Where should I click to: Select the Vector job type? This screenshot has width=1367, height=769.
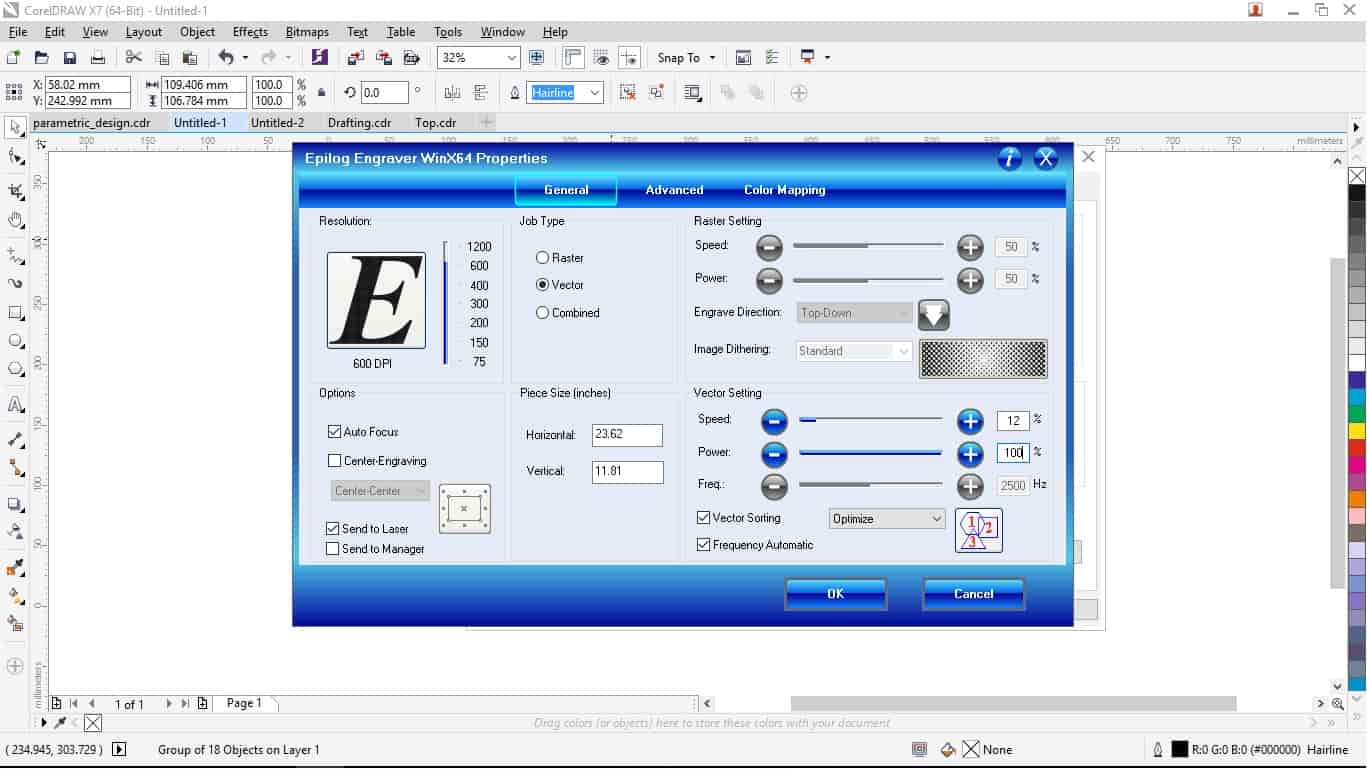(560, 285)
